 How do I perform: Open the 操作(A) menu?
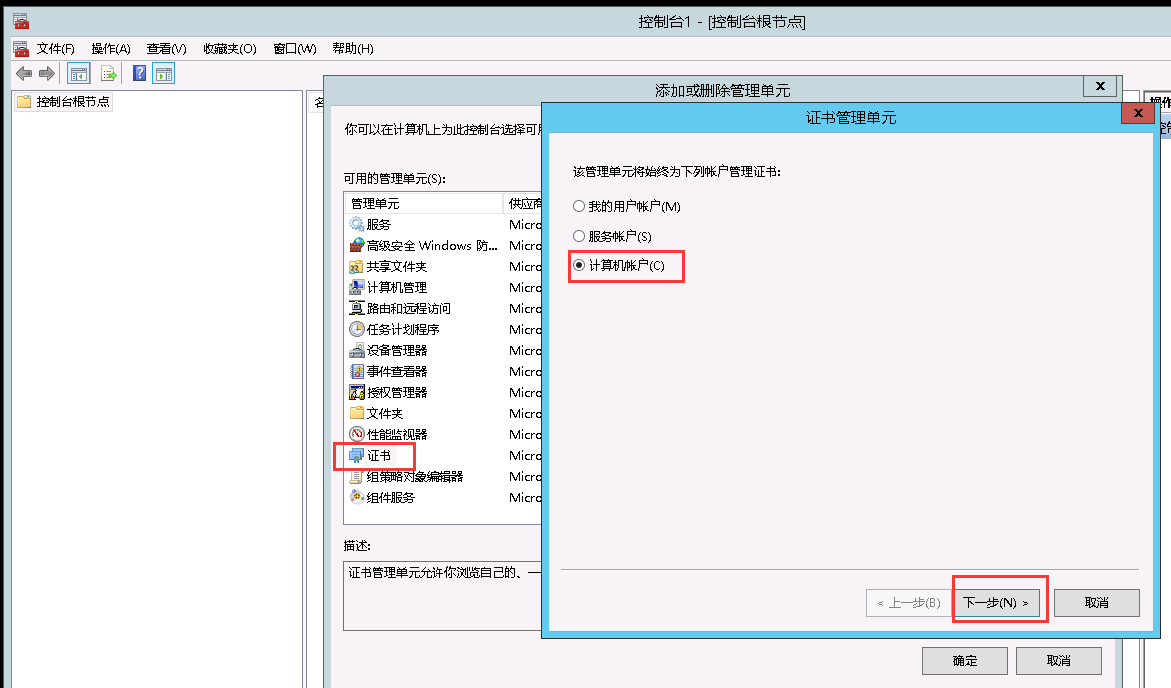tap(110, 48)
